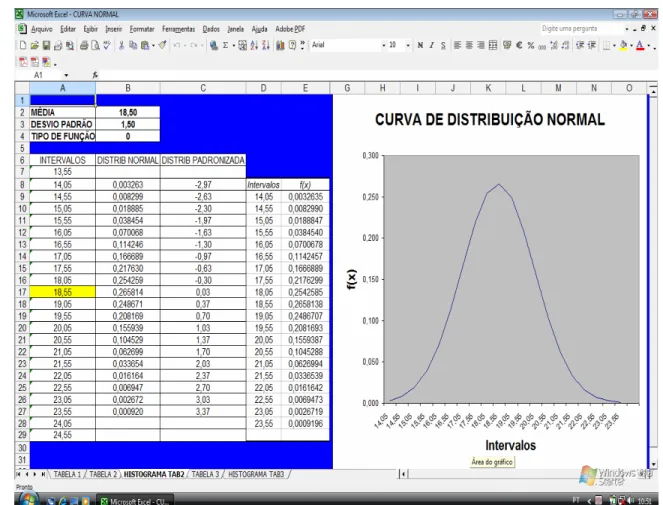This screenshot has width=663, height=505.
Task: Click the Open file folder icon
Action: point(34,45)
